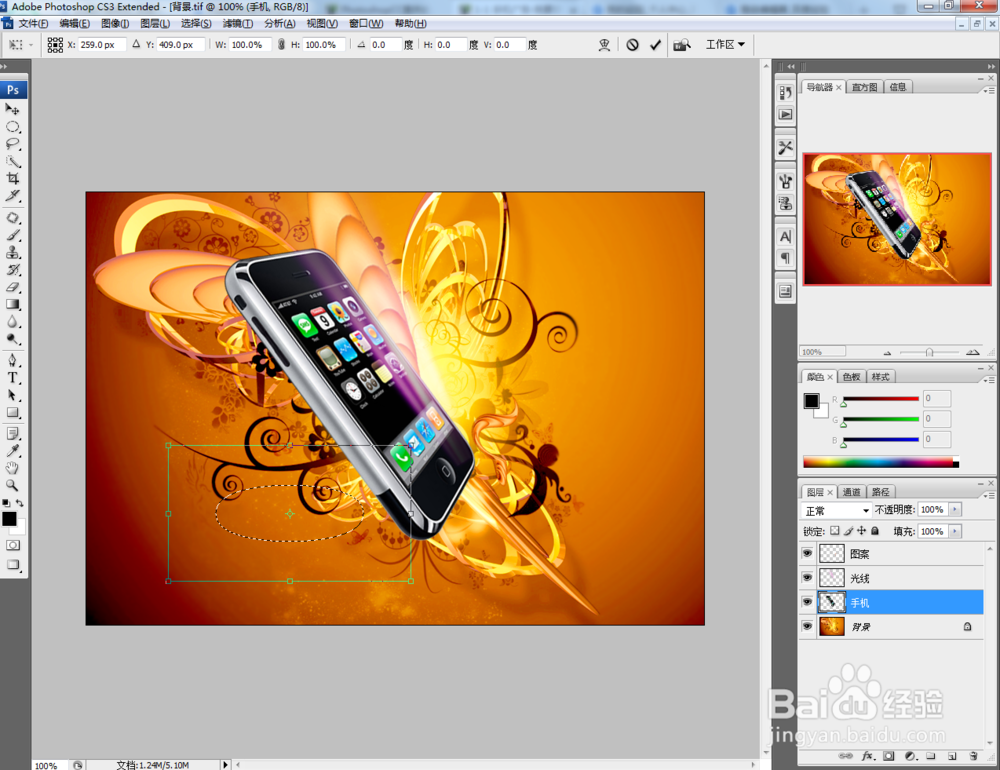Viewport: 1000px width, 770px height.
Task: Select the Gradient tool
Action: pyautogui.click(x=12, y=304)
